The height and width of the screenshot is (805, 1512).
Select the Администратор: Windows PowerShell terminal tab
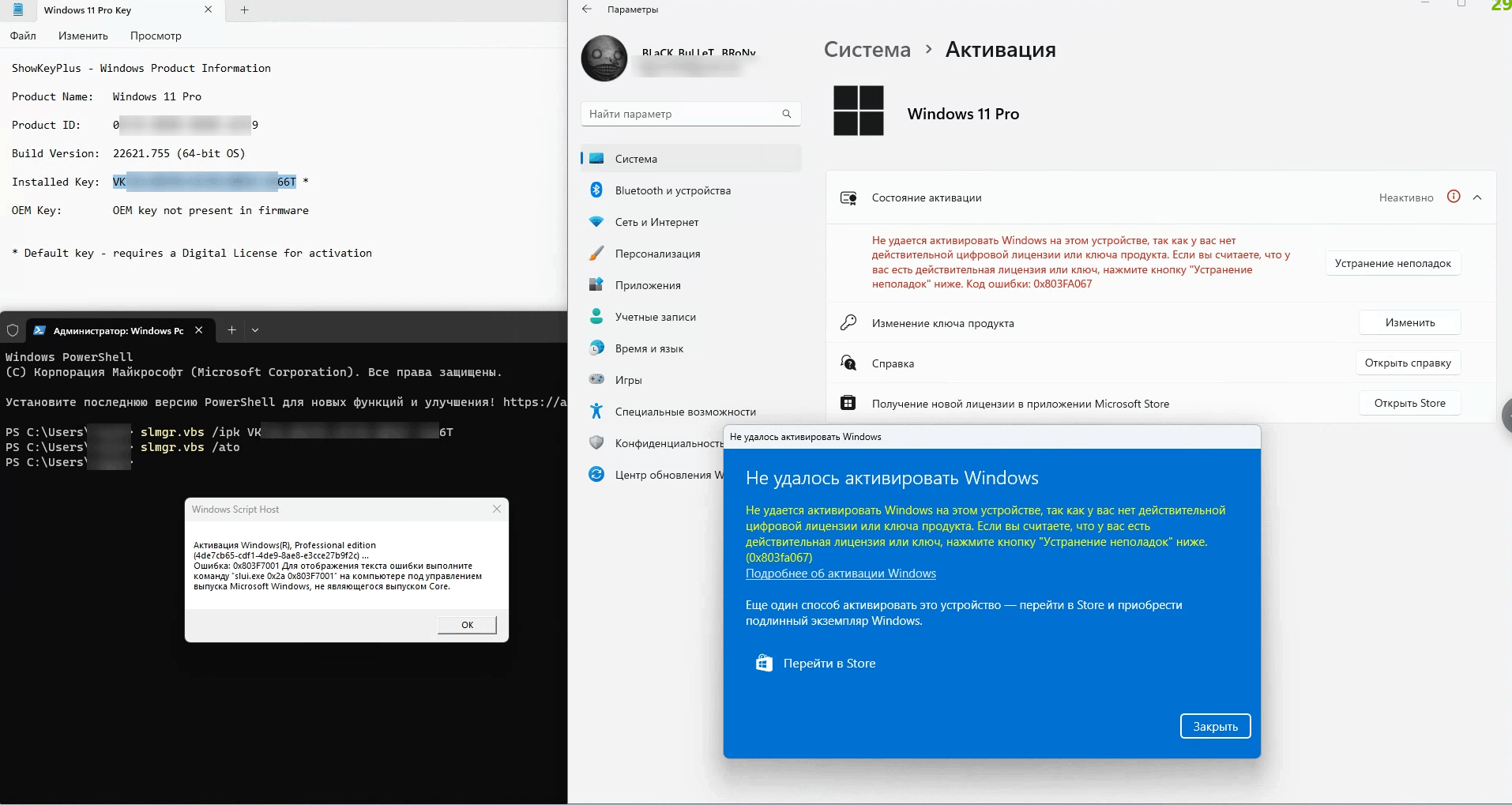pyautogui.click(x=118, y=330)
